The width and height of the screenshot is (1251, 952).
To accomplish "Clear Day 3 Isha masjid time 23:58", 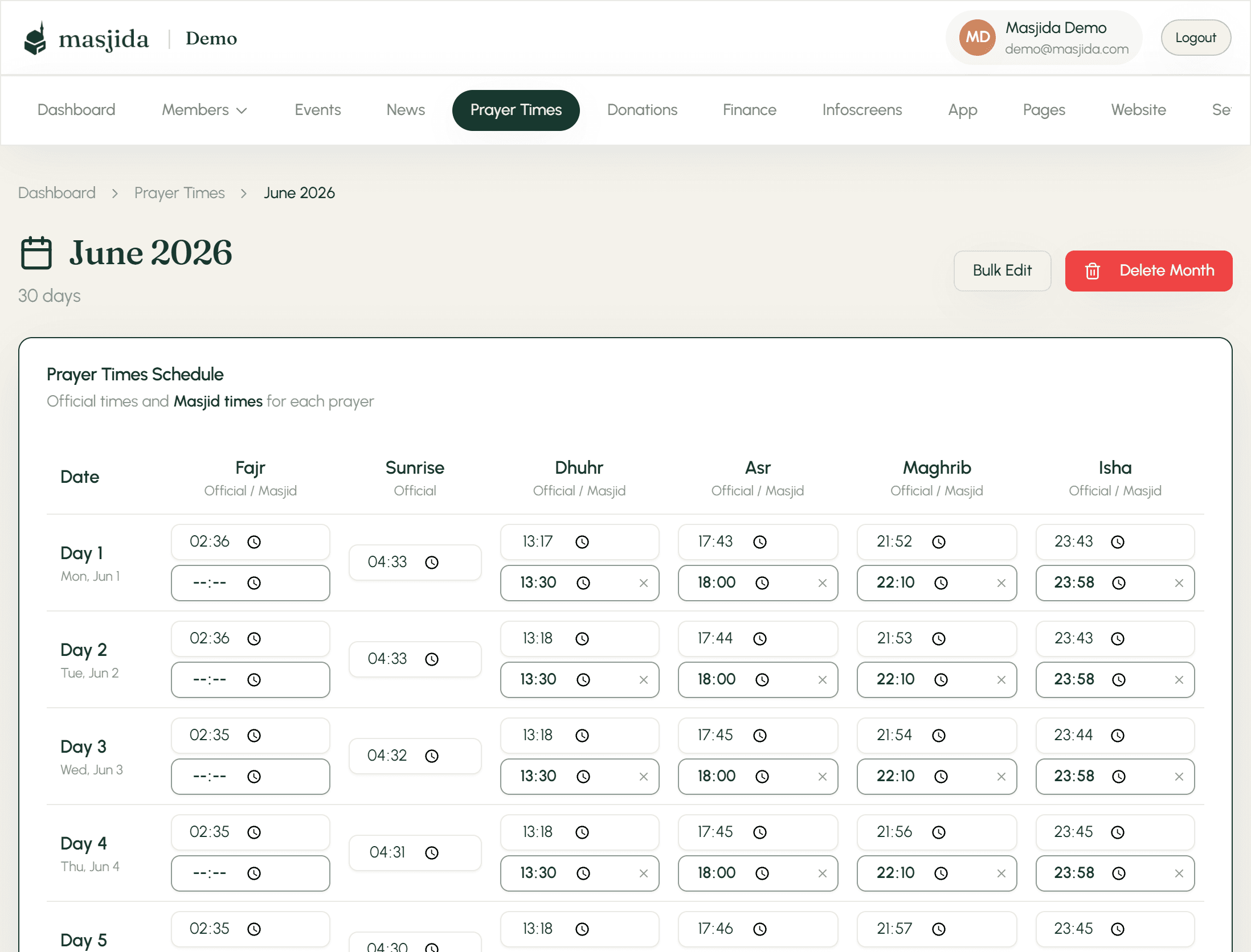I will pos(1179,776).
